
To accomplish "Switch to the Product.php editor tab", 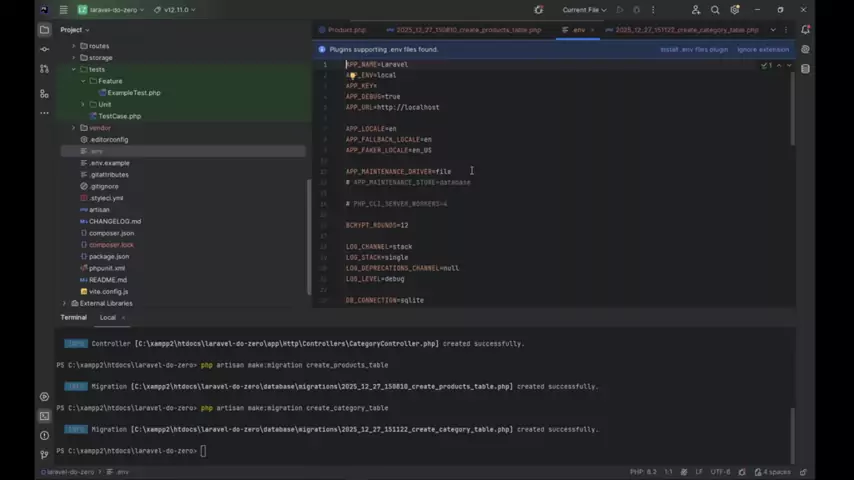I will pyautogui.click(x=346, y=30).
